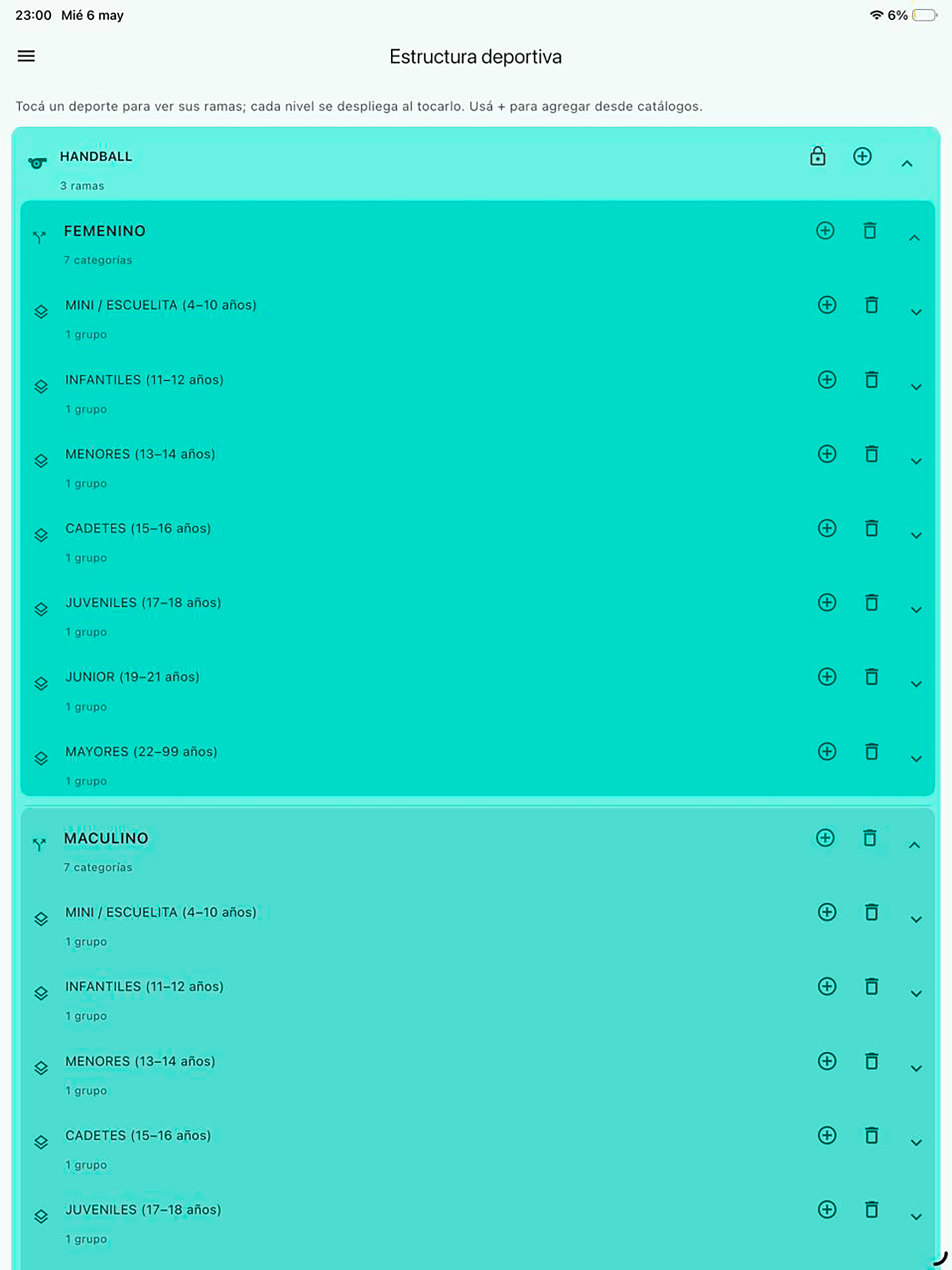Collapse the MACULINO branch

(x=914, y=845)
